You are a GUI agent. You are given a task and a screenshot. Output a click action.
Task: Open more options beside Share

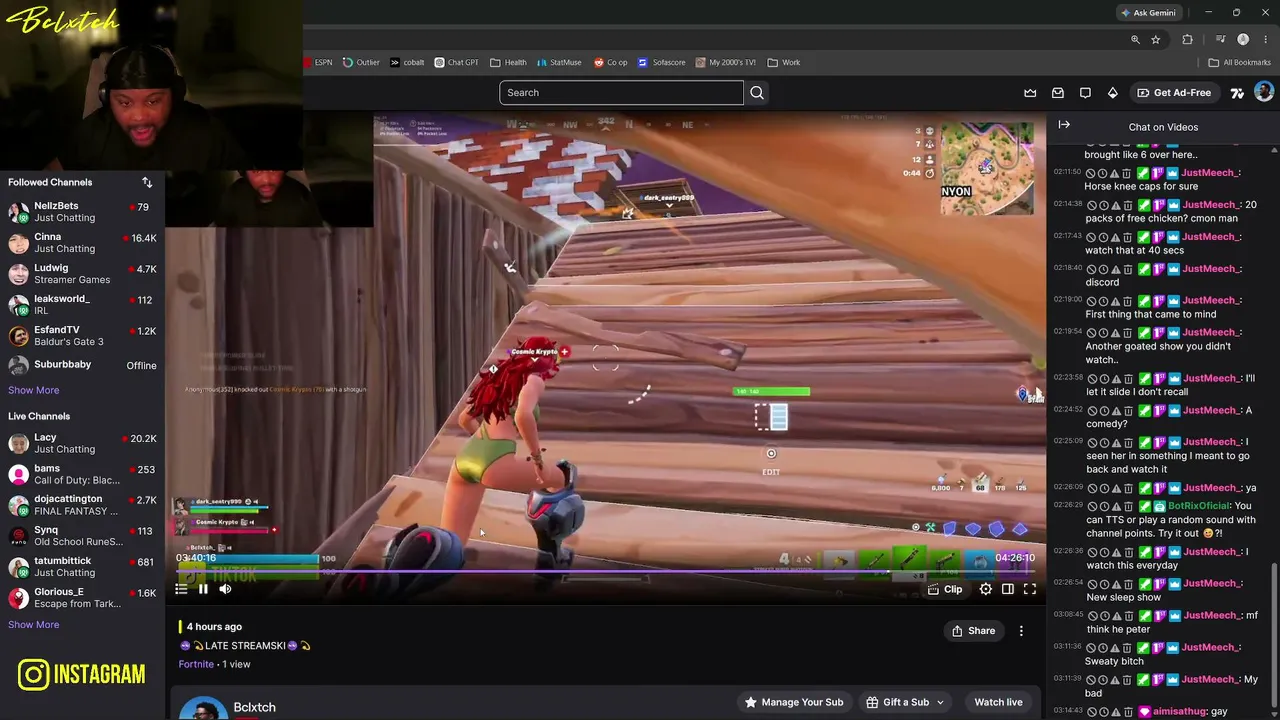pyautogui.click(x=1021, y=631)
